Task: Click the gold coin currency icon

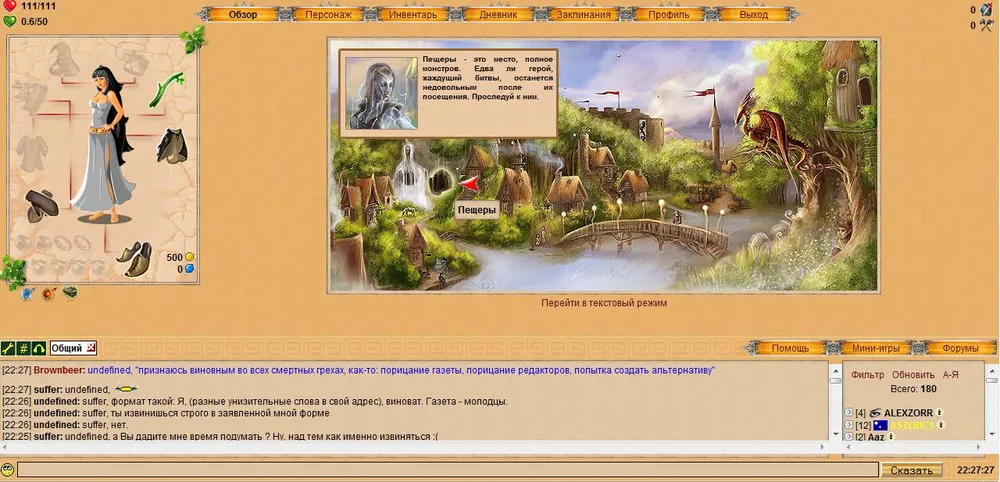Action: pyautogui.click(x=189, y=258)
